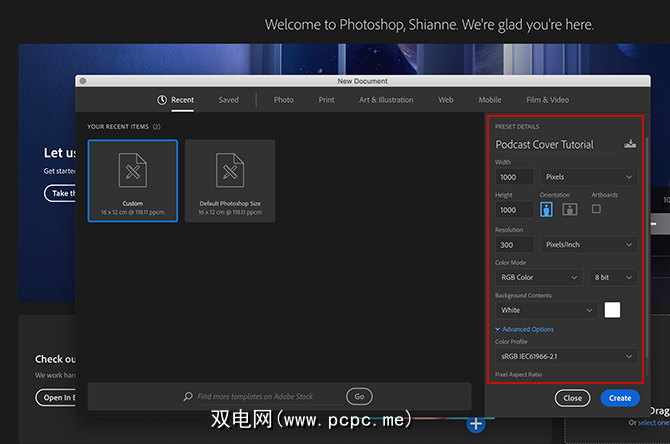Select the Default Photoshop Size preset
Screen dimensions: 670x444
230,181
